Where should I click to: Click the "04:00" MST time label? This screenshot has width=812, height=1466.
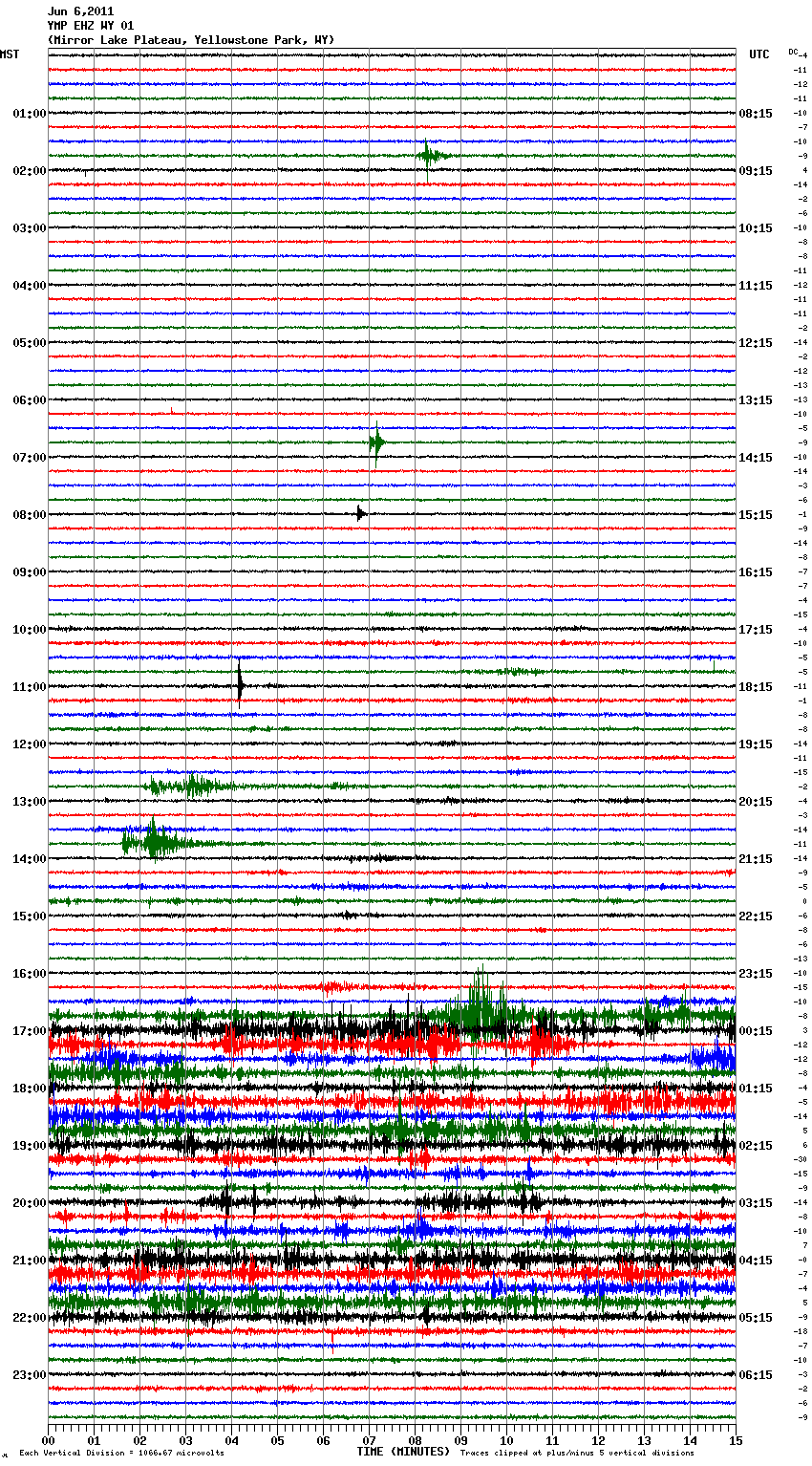point(30,286)
